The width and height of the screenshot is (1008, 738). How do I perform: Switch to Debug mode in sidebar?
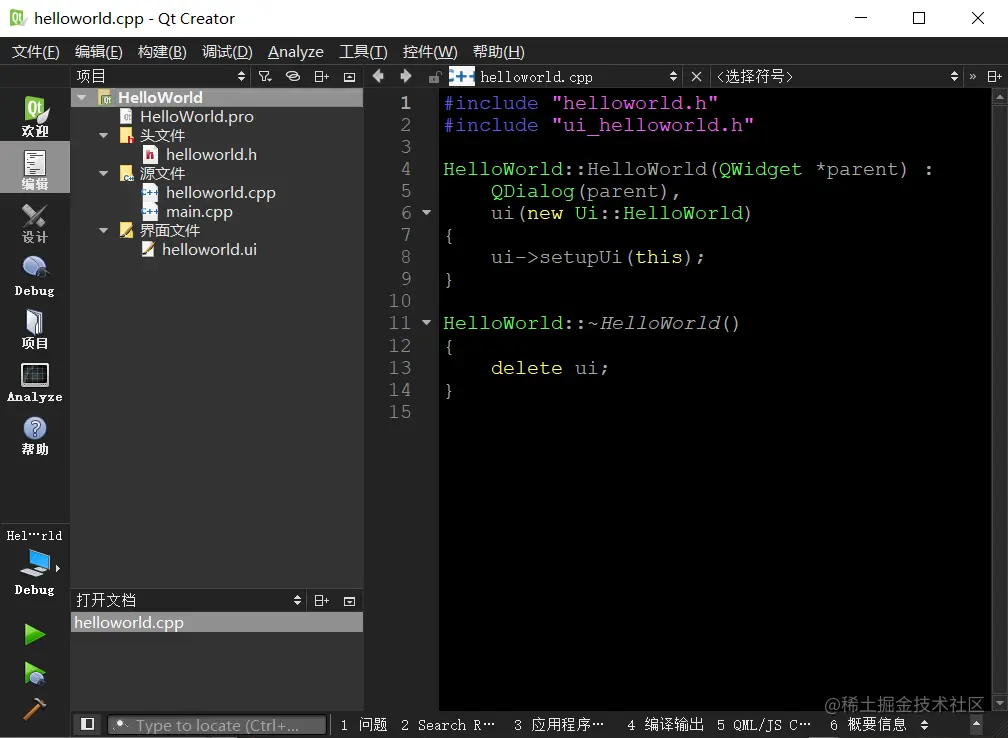(35, 276)
